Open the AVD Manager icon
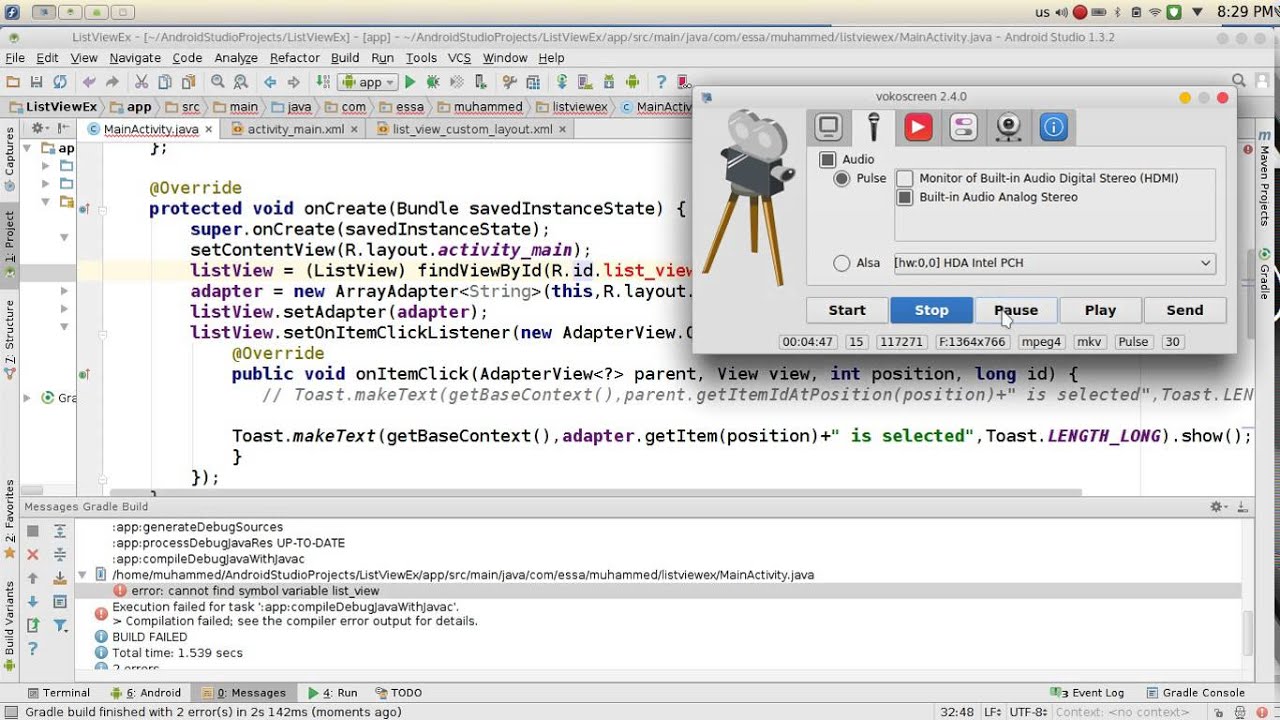 click(x=586, y=82)
